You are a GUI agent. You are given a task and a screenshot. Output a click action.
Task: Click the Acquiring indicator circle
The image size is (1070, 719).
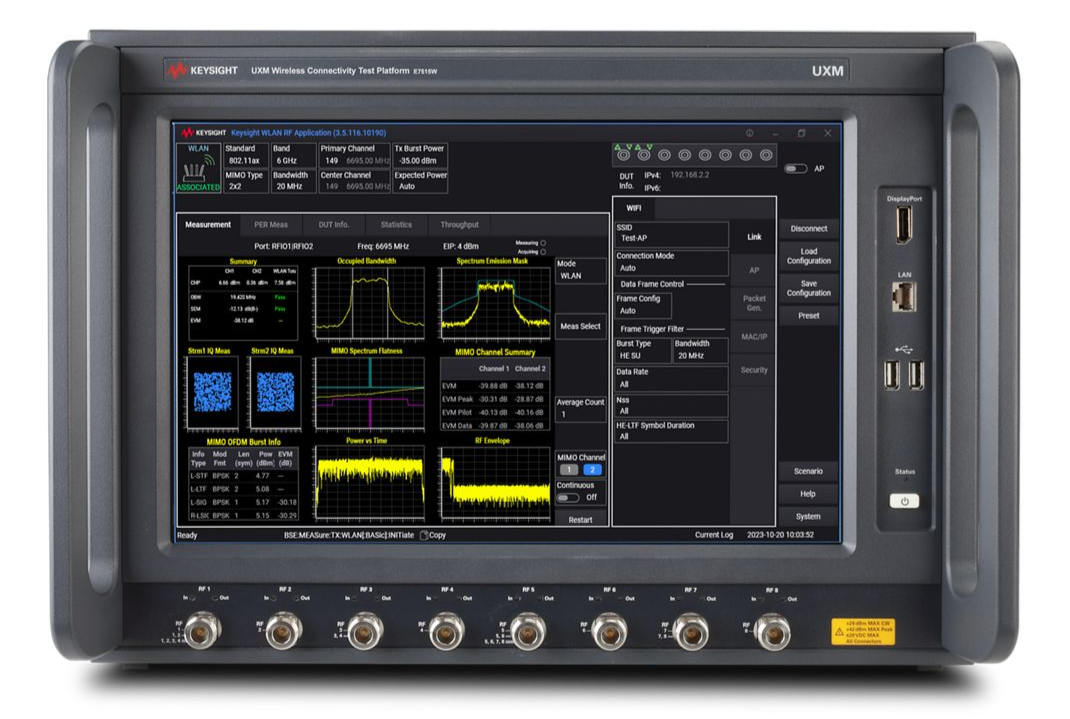point(543,252)
